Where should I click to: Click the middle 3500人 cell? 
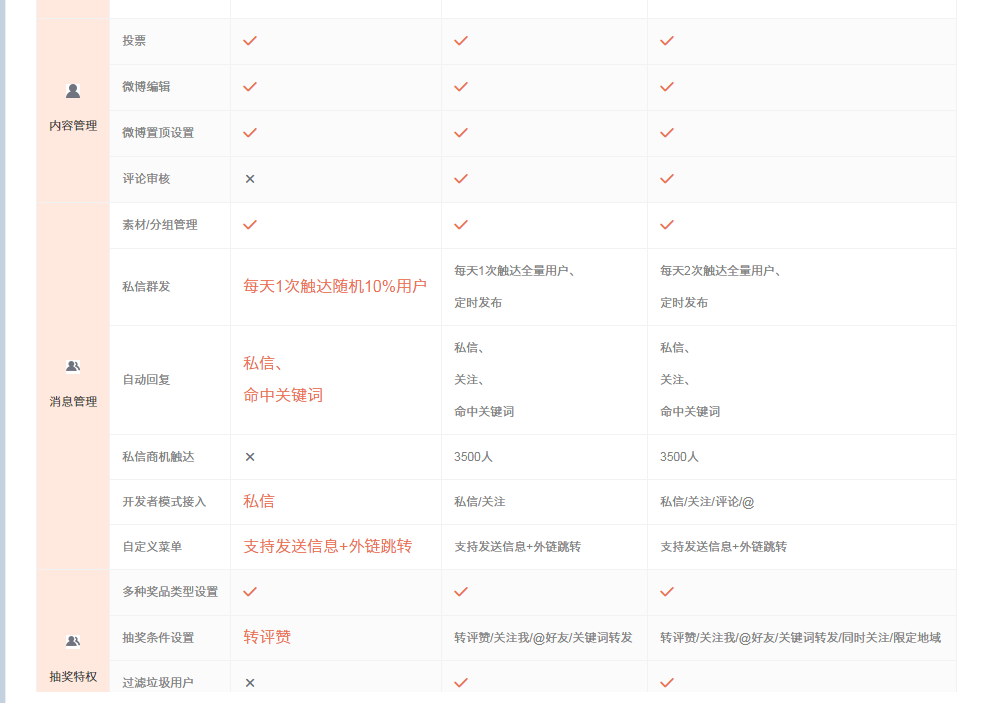tap(473, 457)
